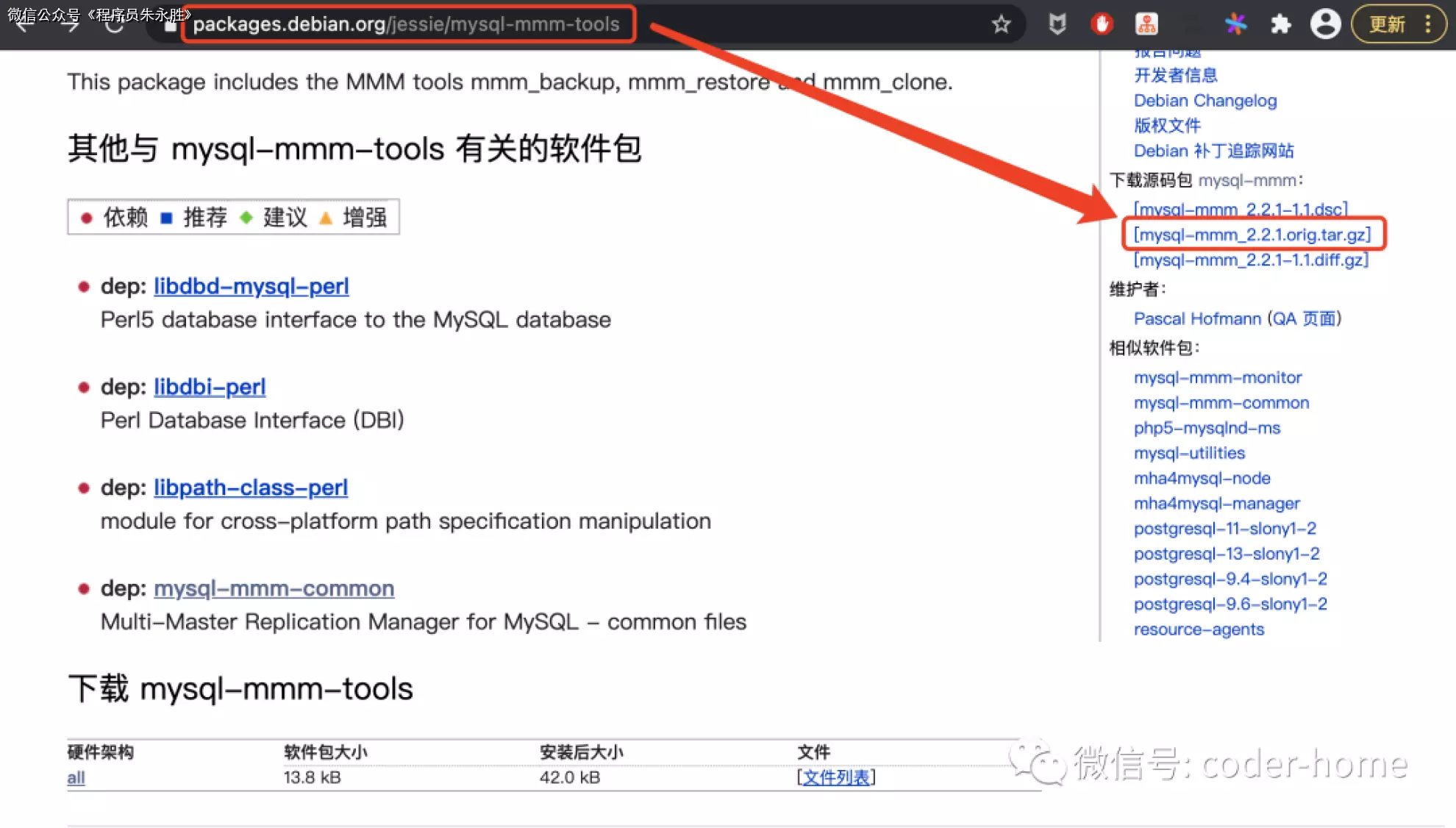Click the colorful asterisk extension icon
This screenshot has width=1456, height=828.
coord(1235,24)
